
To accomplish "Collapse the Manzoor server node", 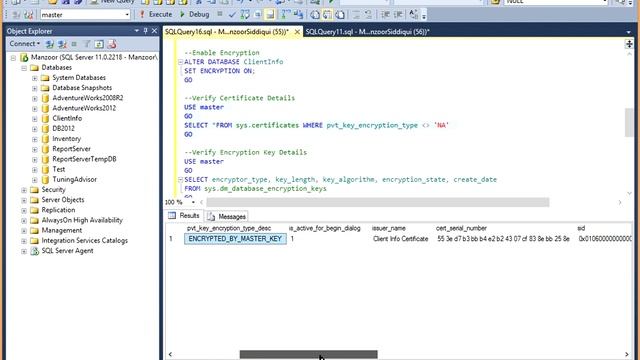I will [x=13, y=58].
